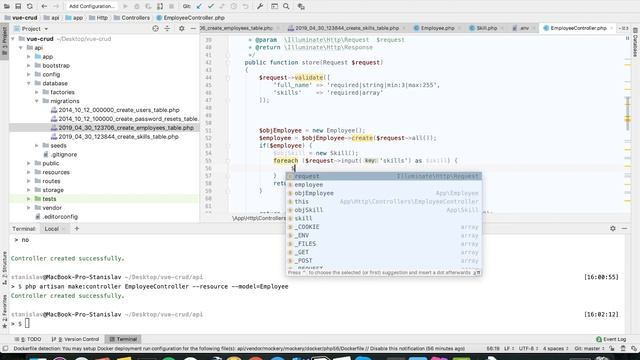The width and height of the screenshot is (640, 360).
Task: Open the TODO tool window
Action: (28, 339)
